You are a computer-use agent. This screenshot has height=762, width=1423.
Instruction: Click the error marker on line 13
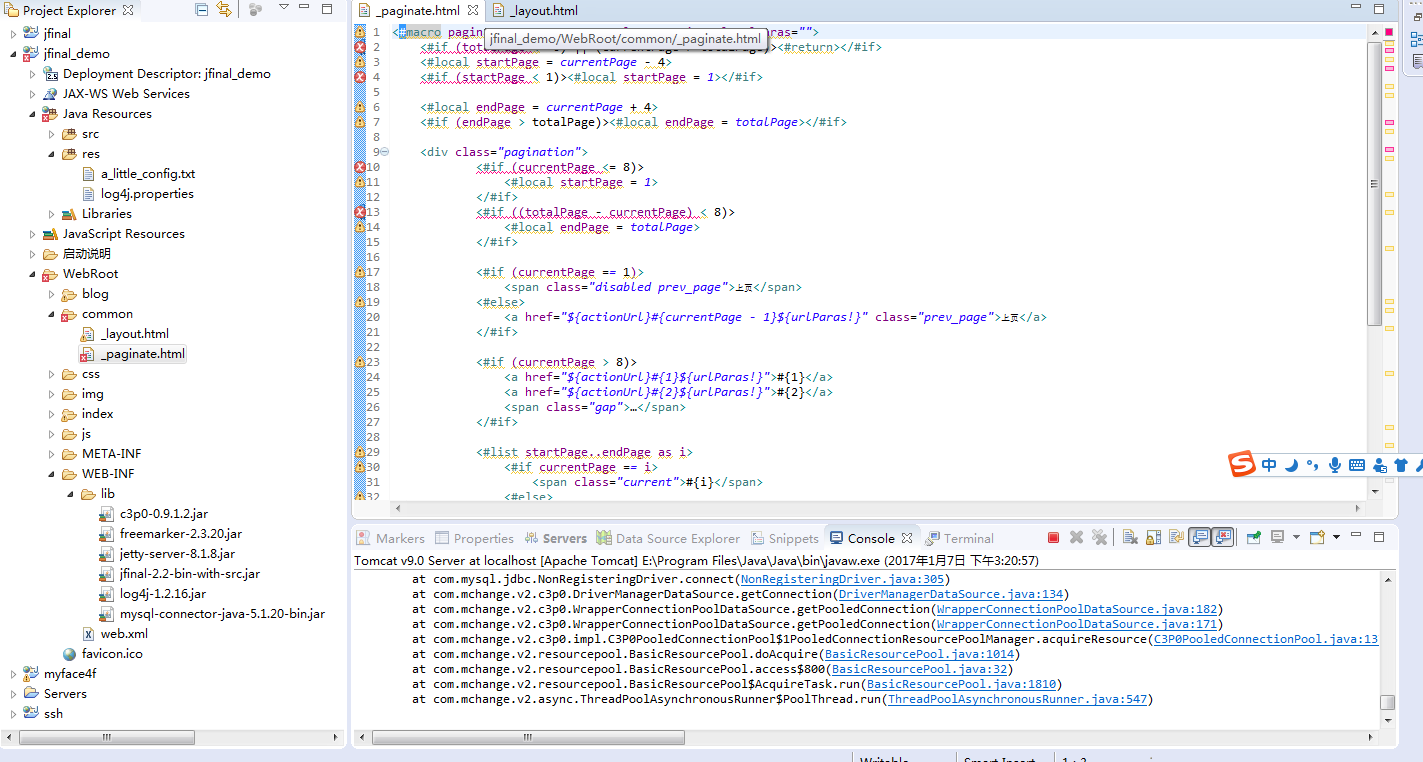pyautogui.click(x=360, y=212)
